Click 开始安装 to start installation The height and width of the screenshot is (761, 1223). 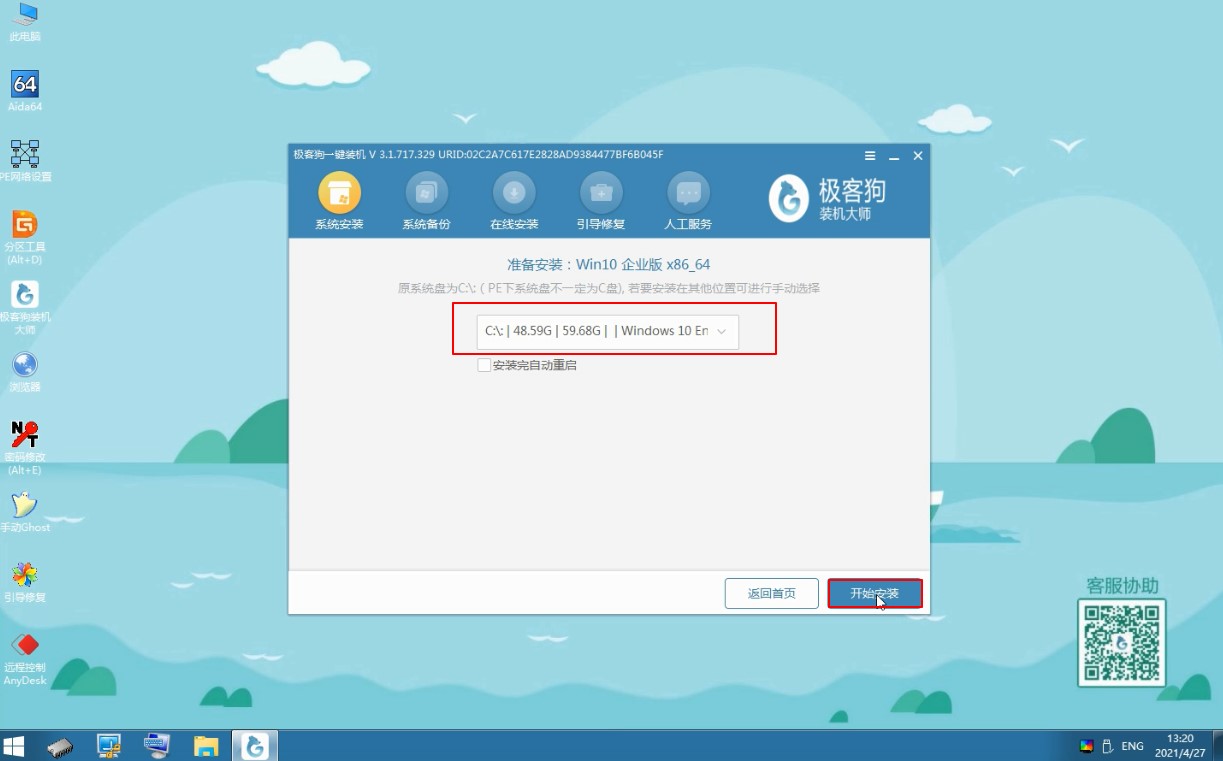click(x=874, y=592)
